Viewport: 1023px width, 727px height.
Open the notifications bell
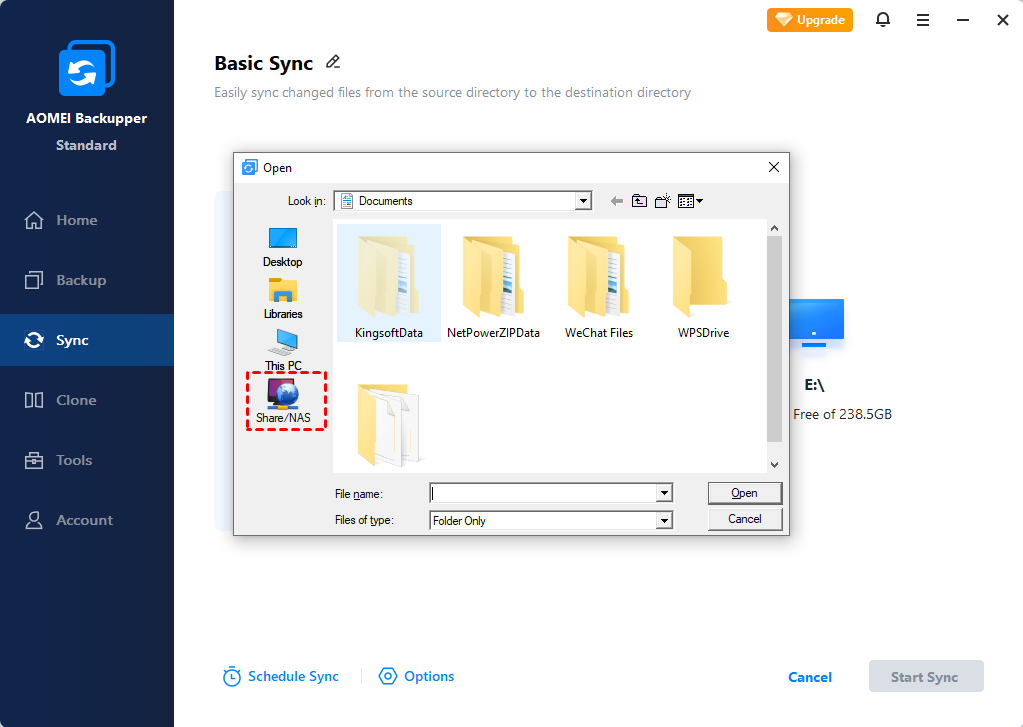[x=883, y=20]
